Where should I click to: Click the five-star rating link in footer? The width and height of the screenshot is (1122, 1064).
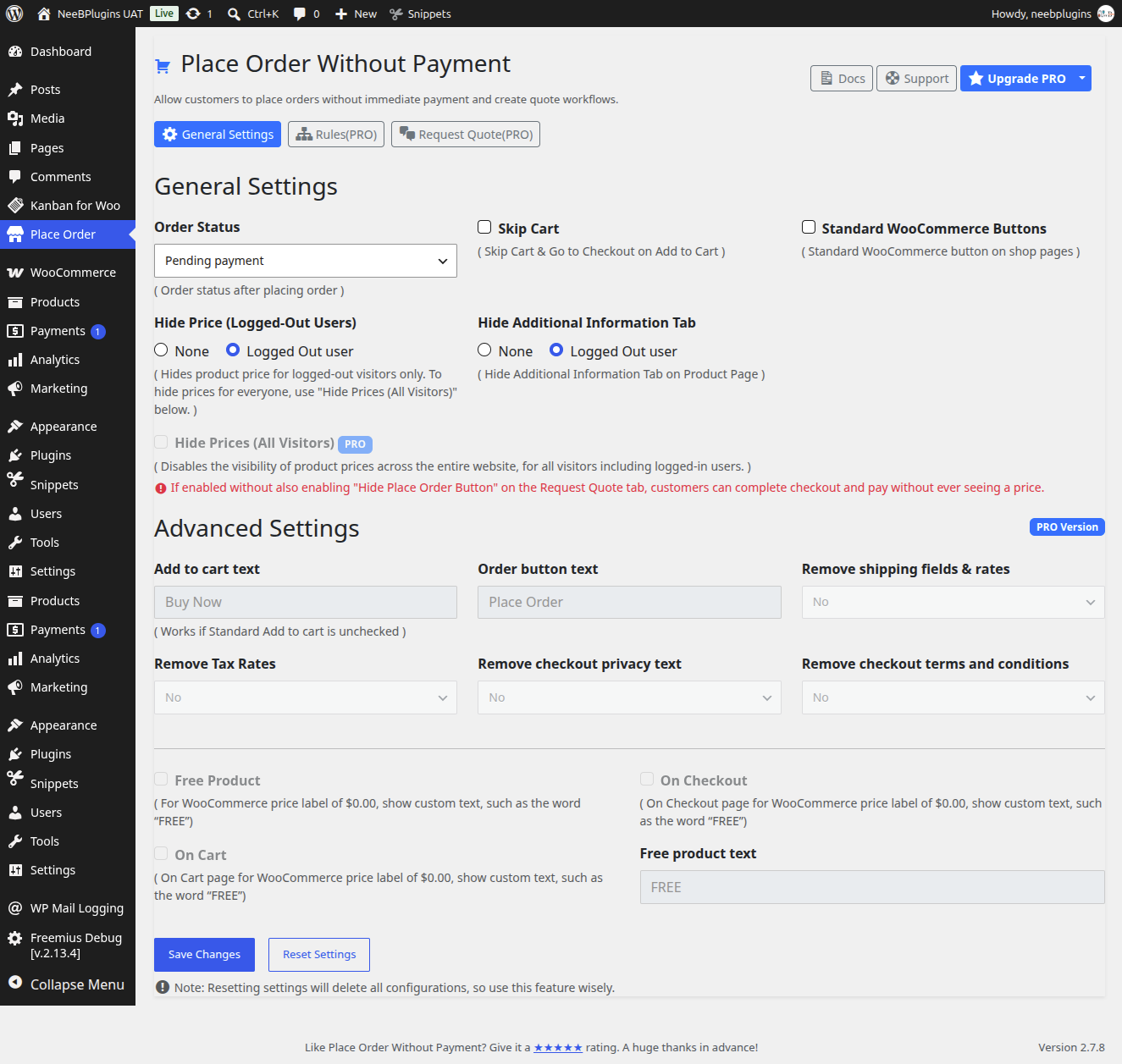click(558, 1048)
